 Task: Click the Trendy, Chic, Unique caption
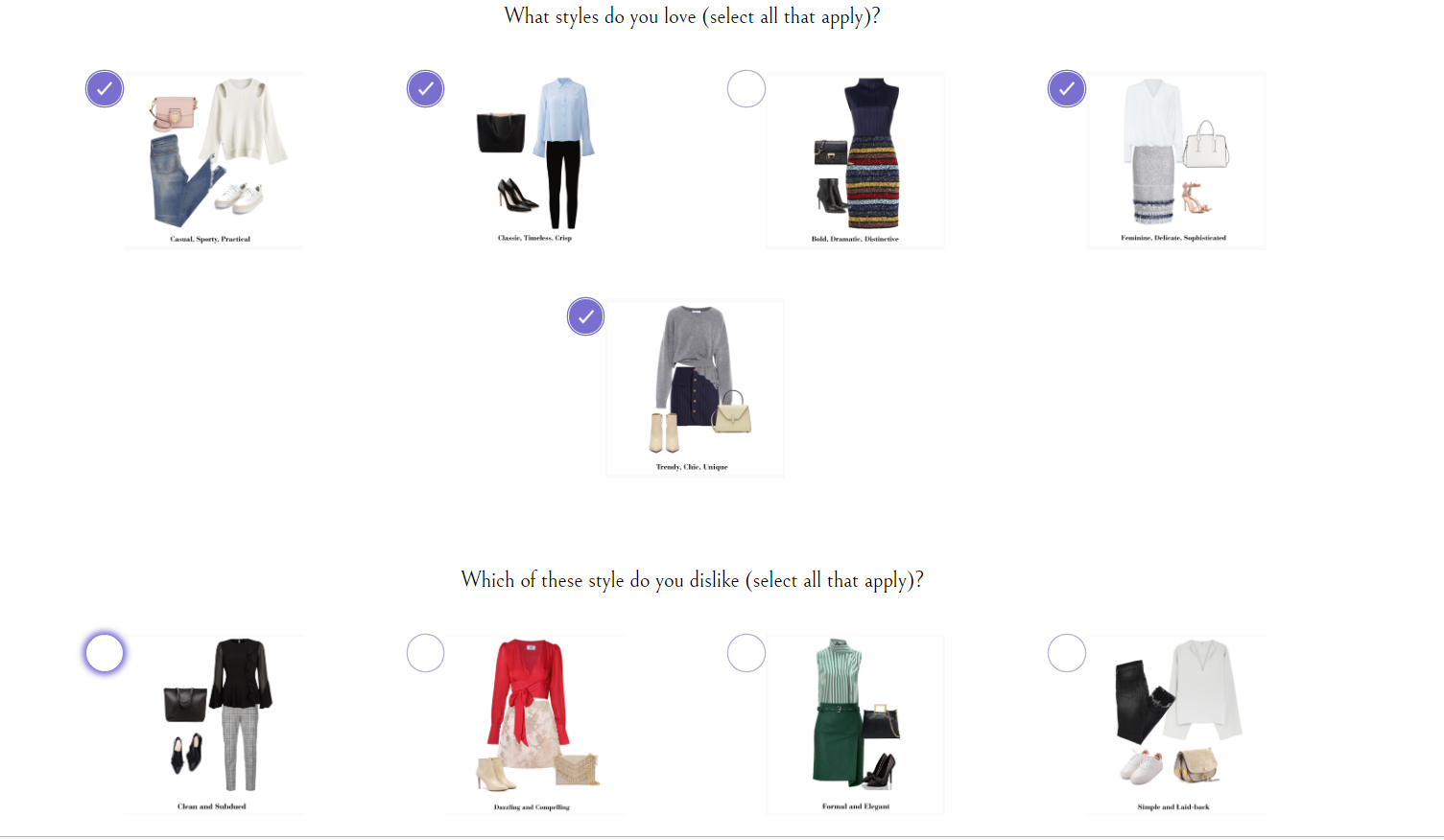pos(692,467)
